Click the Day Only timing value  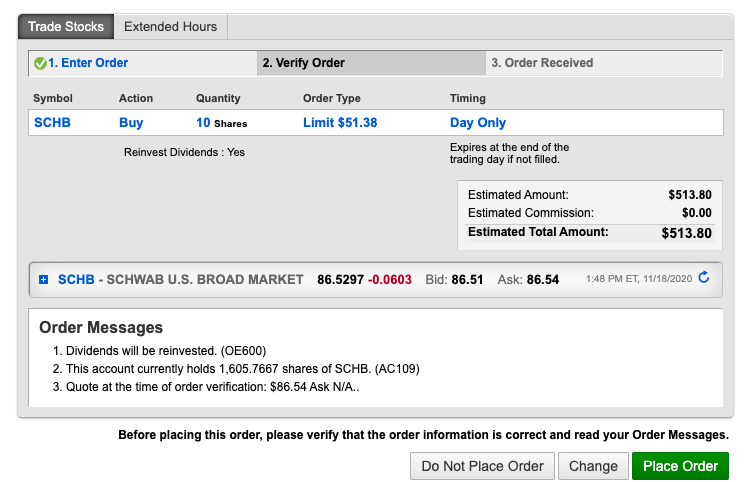pyautogui.click(x=478, y=123)
